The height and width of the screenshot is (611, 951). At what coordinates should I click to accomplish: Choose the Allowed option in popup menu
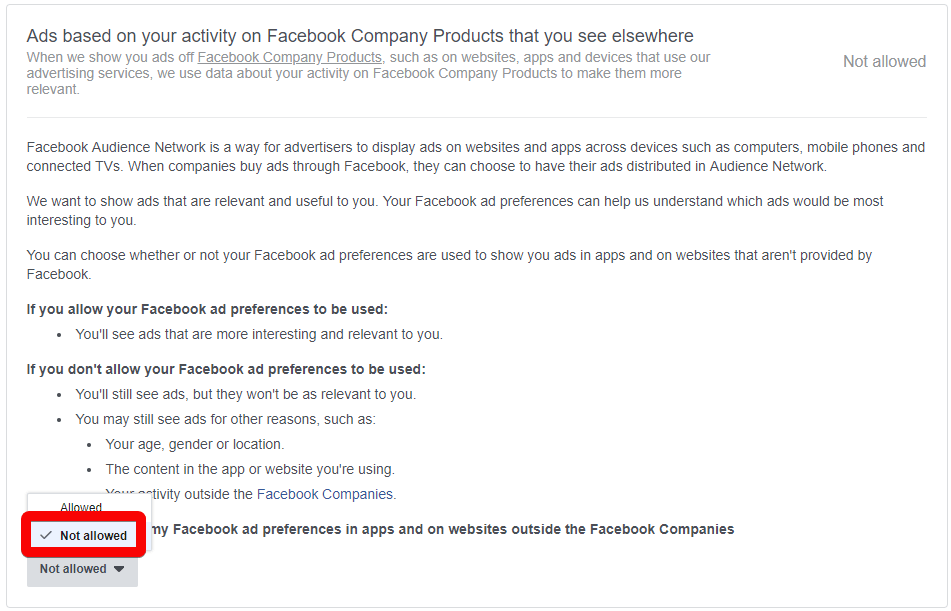pos(81,507)
